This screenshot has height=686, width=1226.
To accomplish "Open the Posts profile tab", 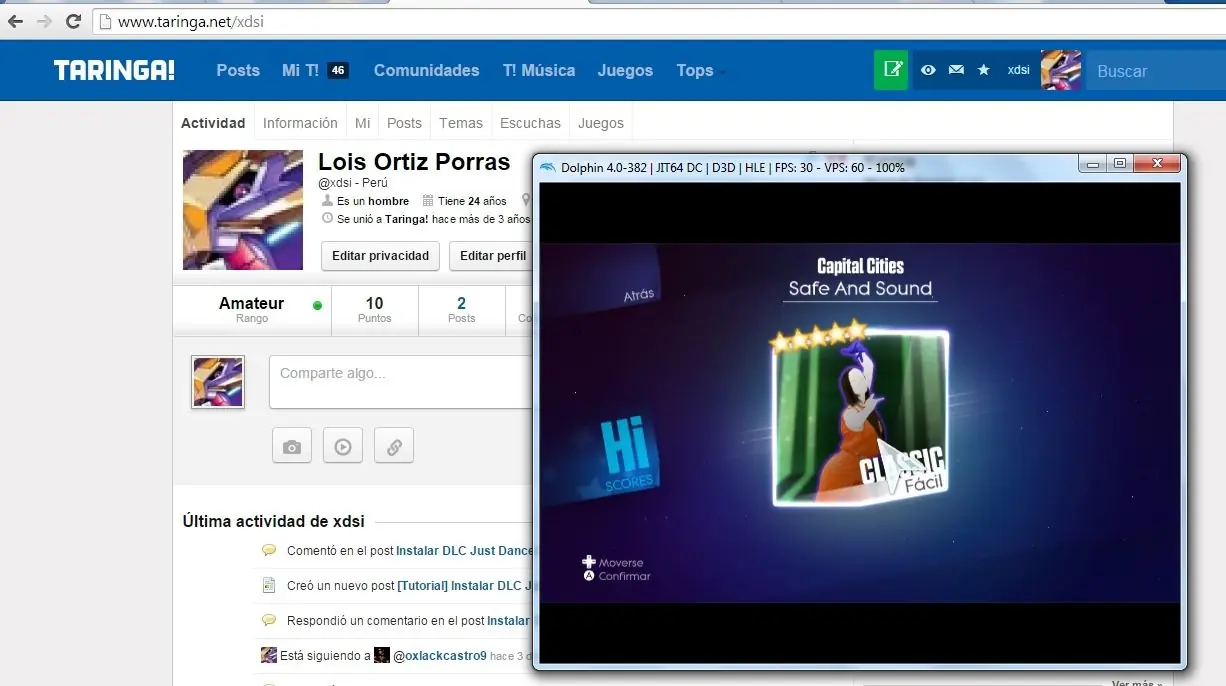I will pyautogui.click(x=404, y=123).
